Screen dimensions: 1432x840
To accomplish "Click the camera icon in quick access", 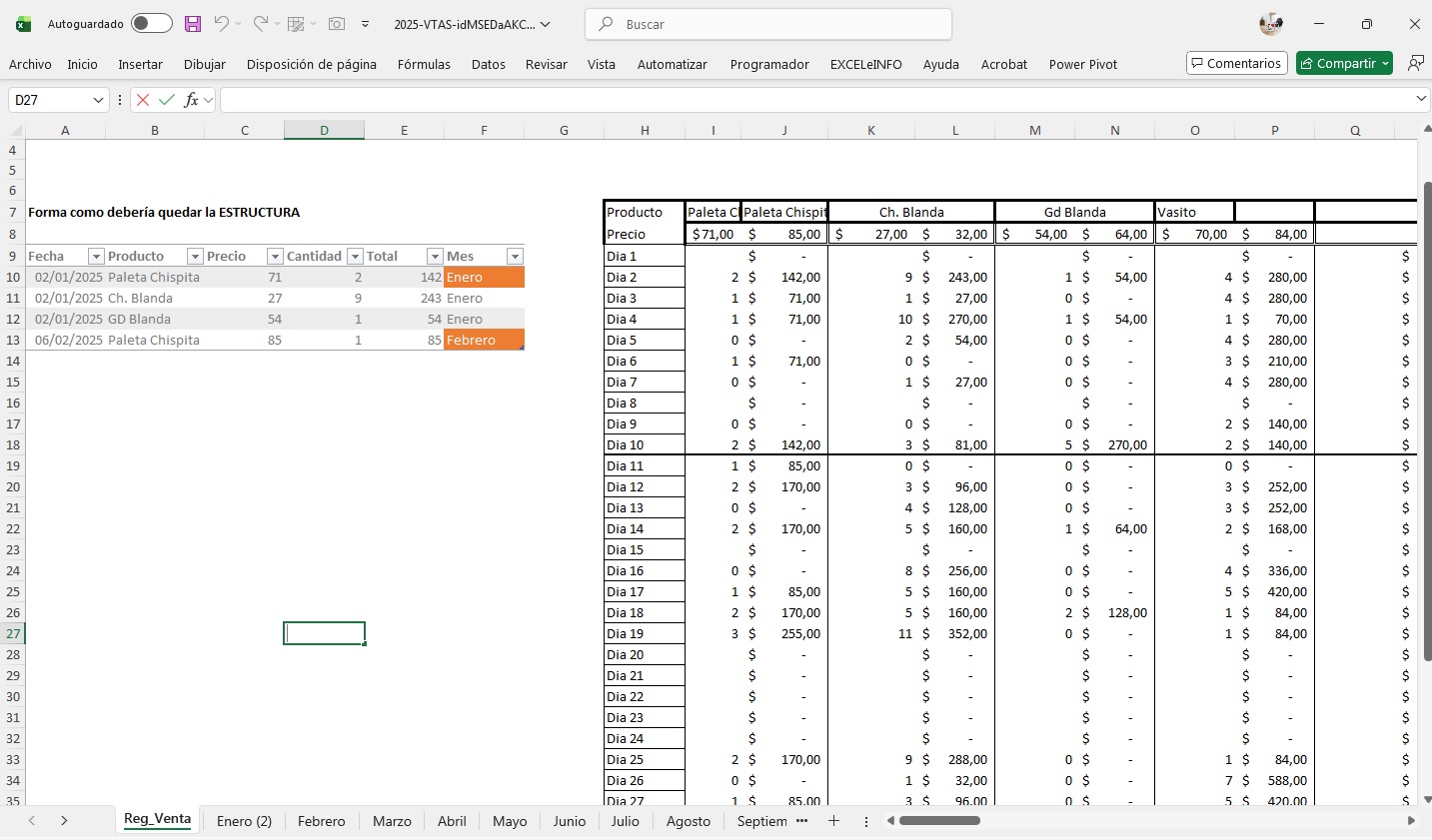I will [x=337, y=24].
